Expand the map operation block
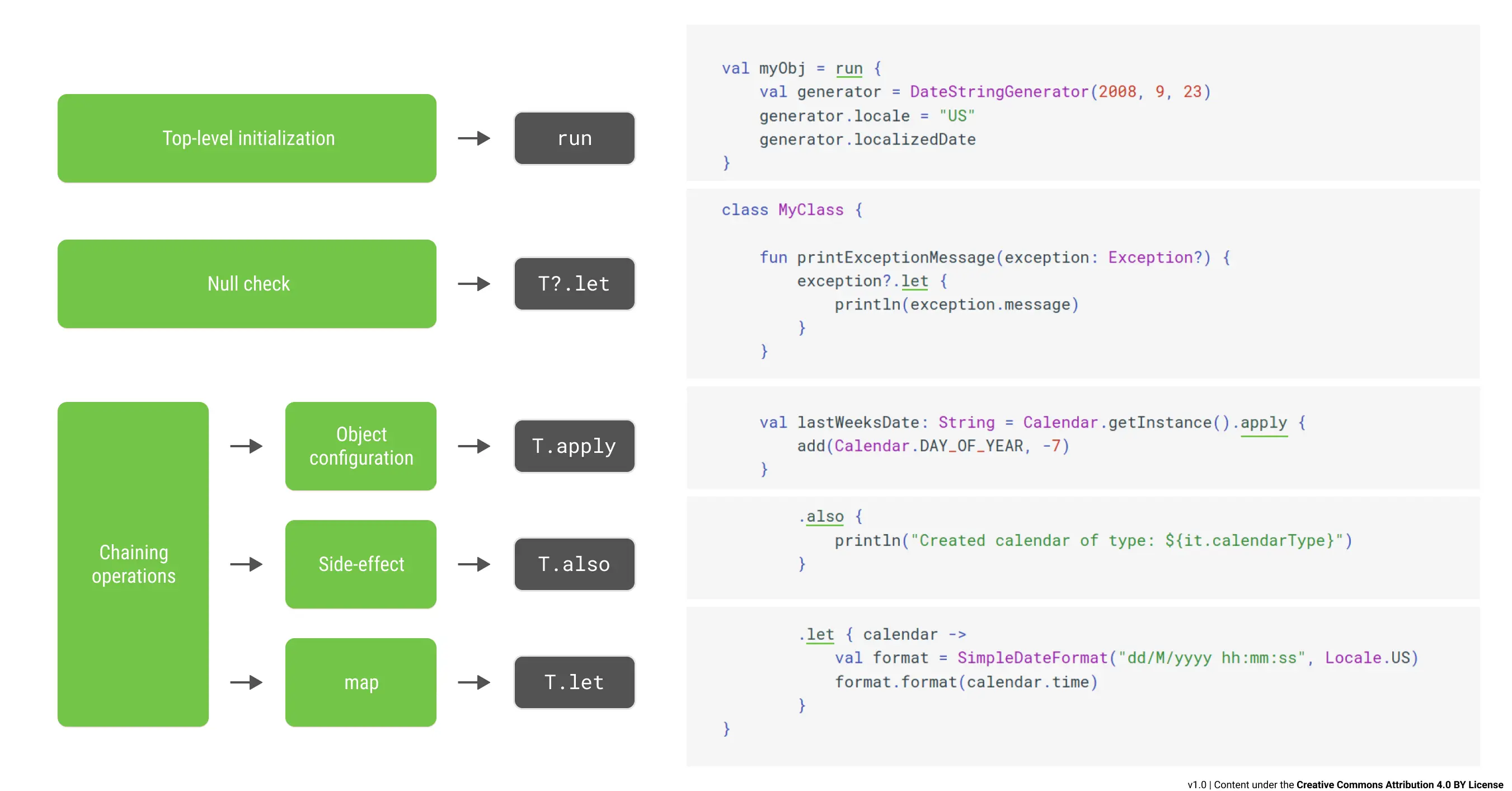 point(360,682)
